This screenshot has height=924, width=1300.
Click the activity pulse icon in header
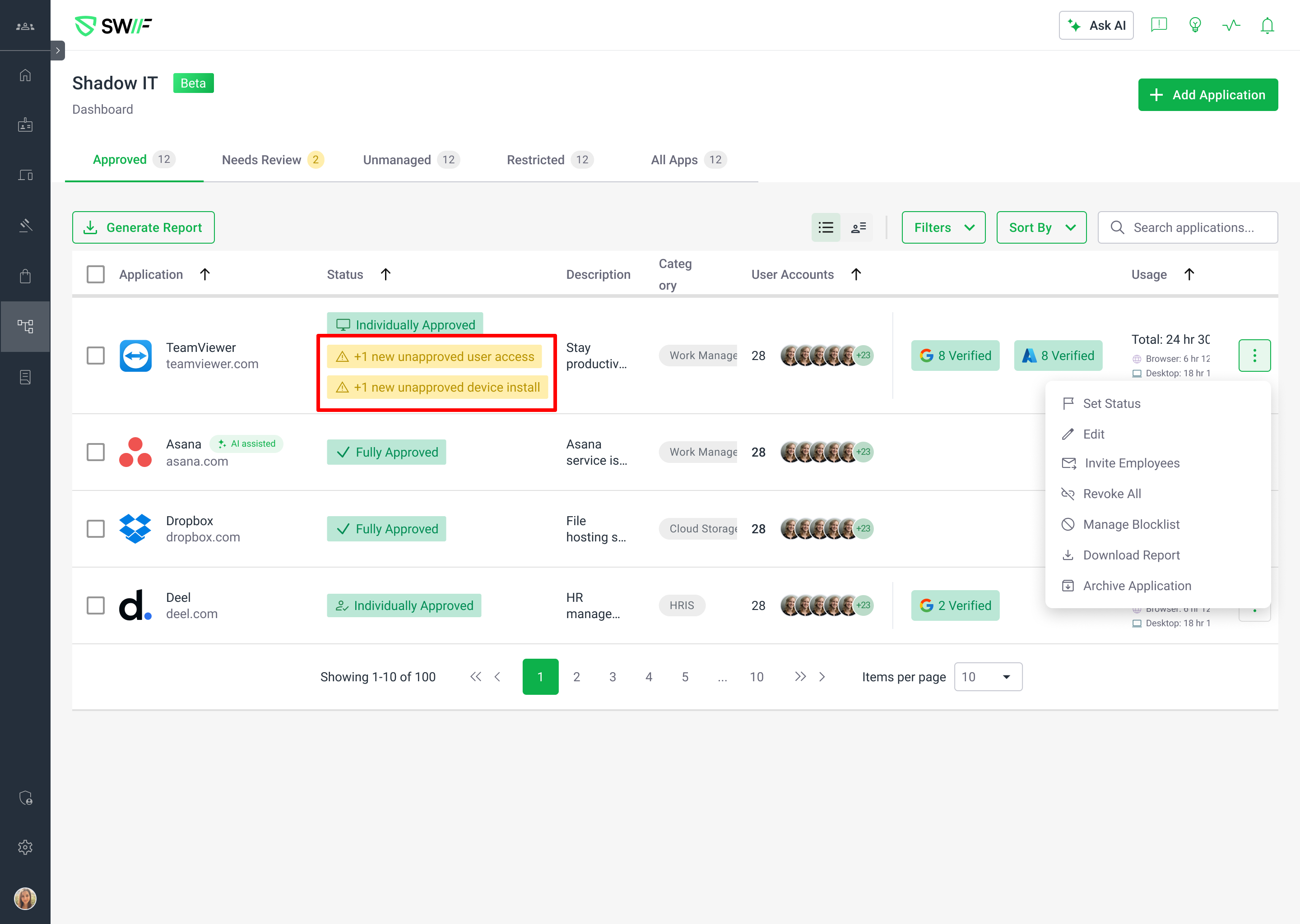point(1231,26)
